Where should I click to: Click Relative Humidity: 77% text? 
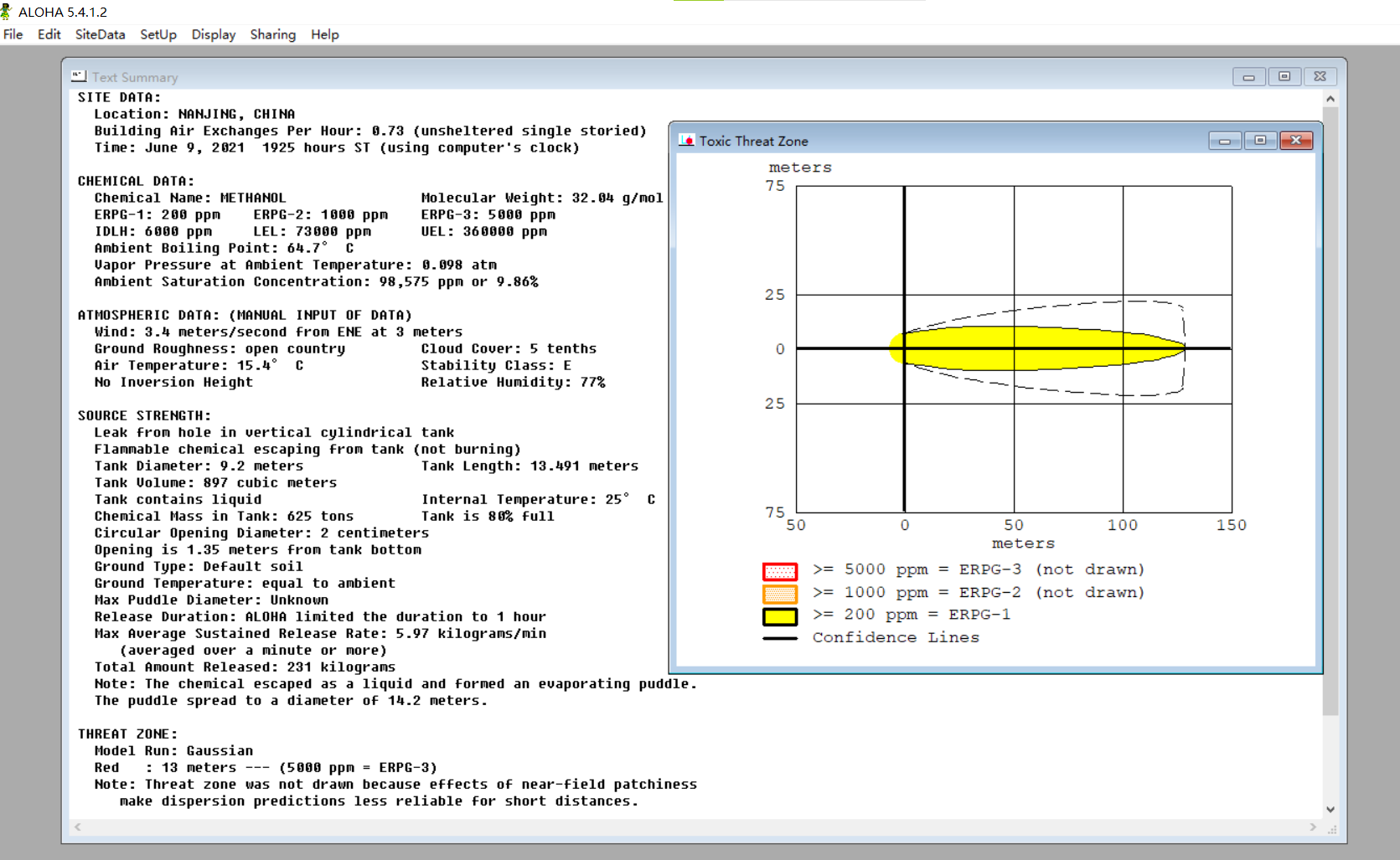pyautogui.click(x=513, y=382)
